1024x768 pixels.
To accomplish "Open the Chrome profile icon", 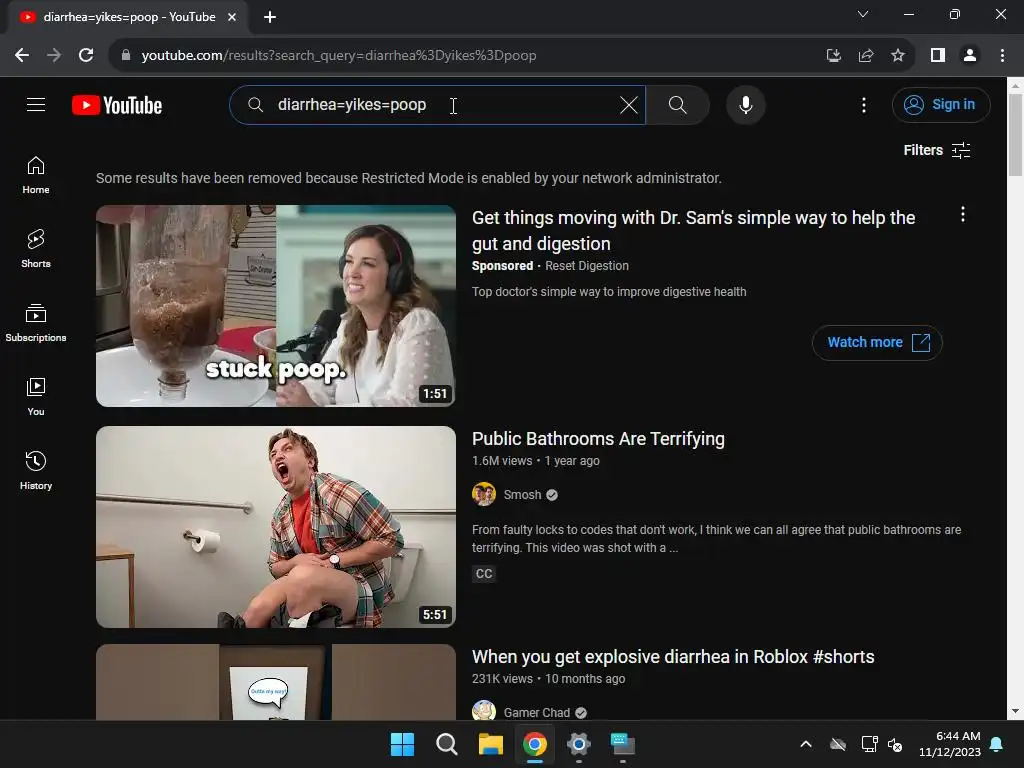I will (x=970, y=56).
